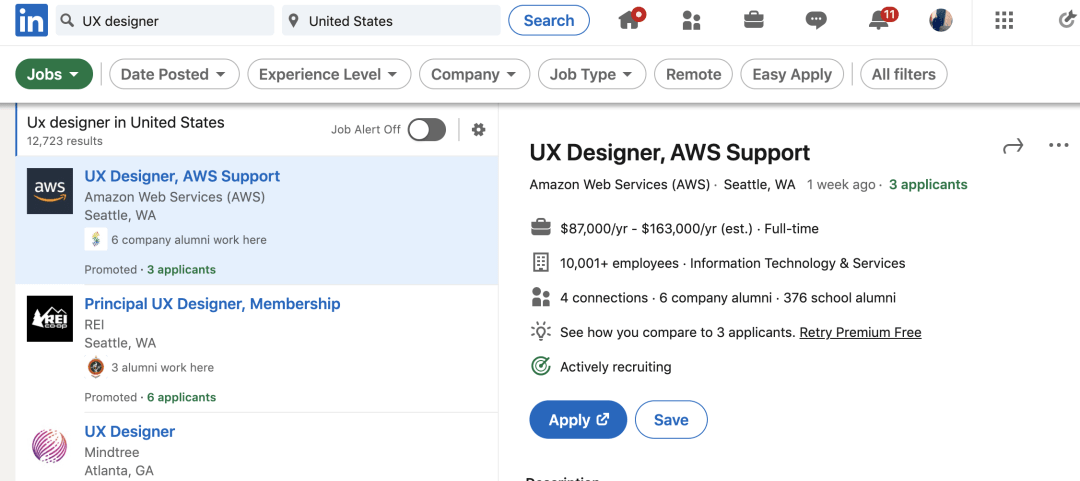Click the salary briefcase icon
Screen dimensions: 1080x481
[x=541, y=228]
